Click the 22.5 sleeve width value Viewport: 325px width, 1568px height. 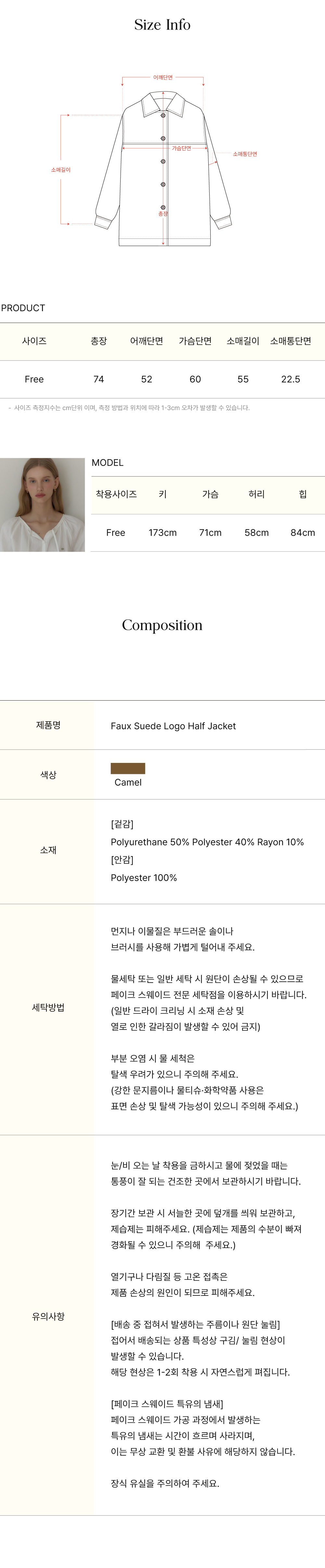290,379
